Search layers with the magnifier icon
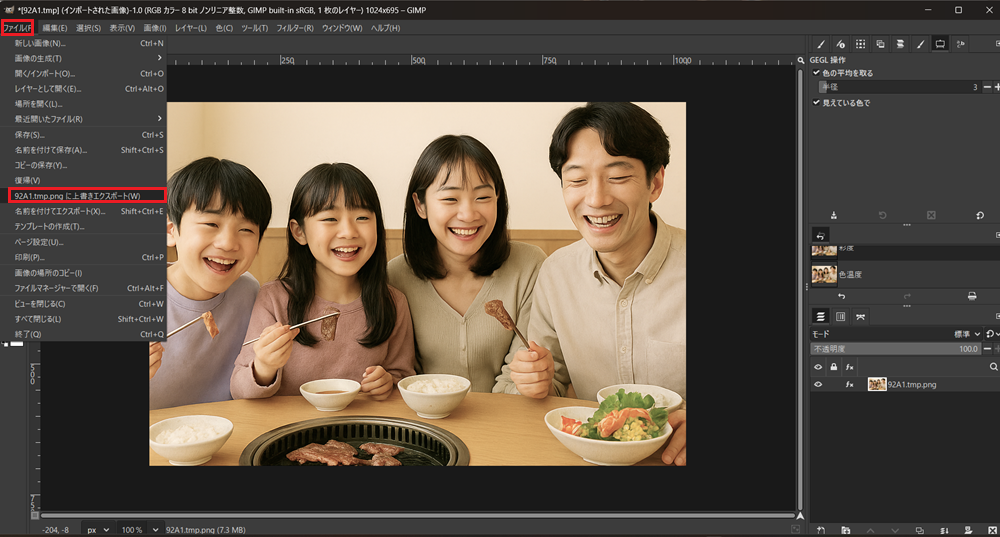Screen dimensions: 1000x537 [x=993, y=367]
